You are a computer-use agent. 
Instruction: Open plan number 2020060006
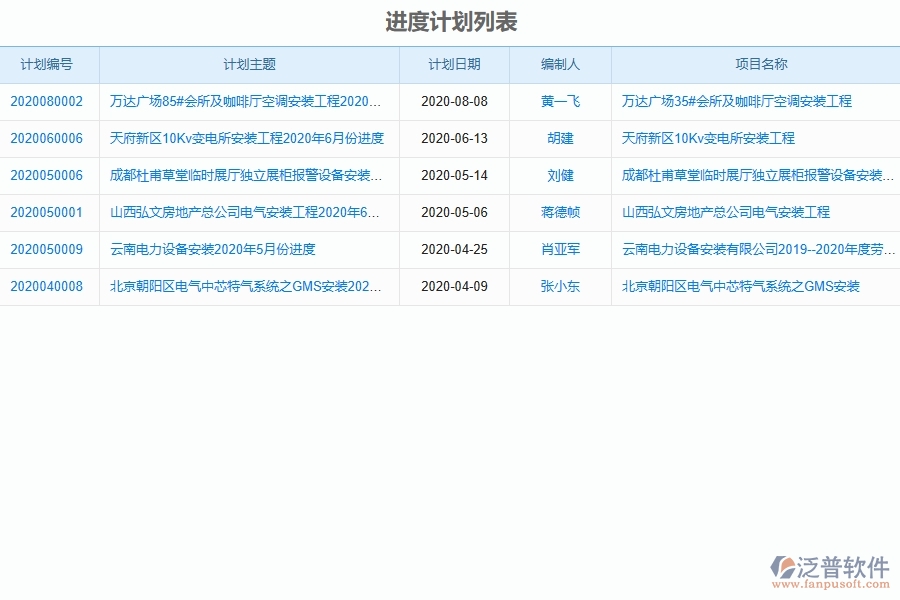coord(50,139)
